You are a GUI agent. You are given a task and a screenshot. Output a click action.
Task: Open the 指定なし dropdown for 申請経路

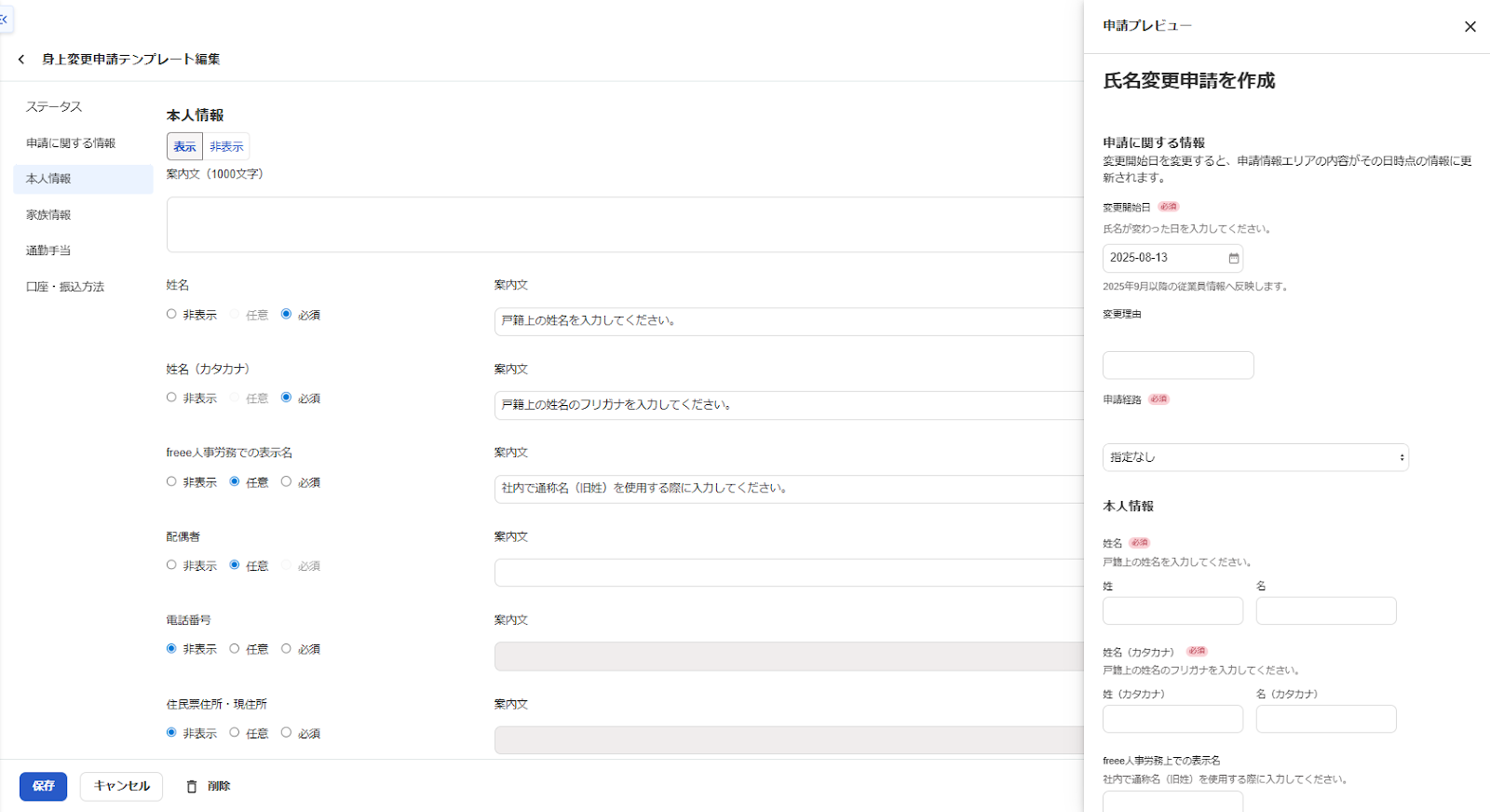click(x=1255, y=457)
